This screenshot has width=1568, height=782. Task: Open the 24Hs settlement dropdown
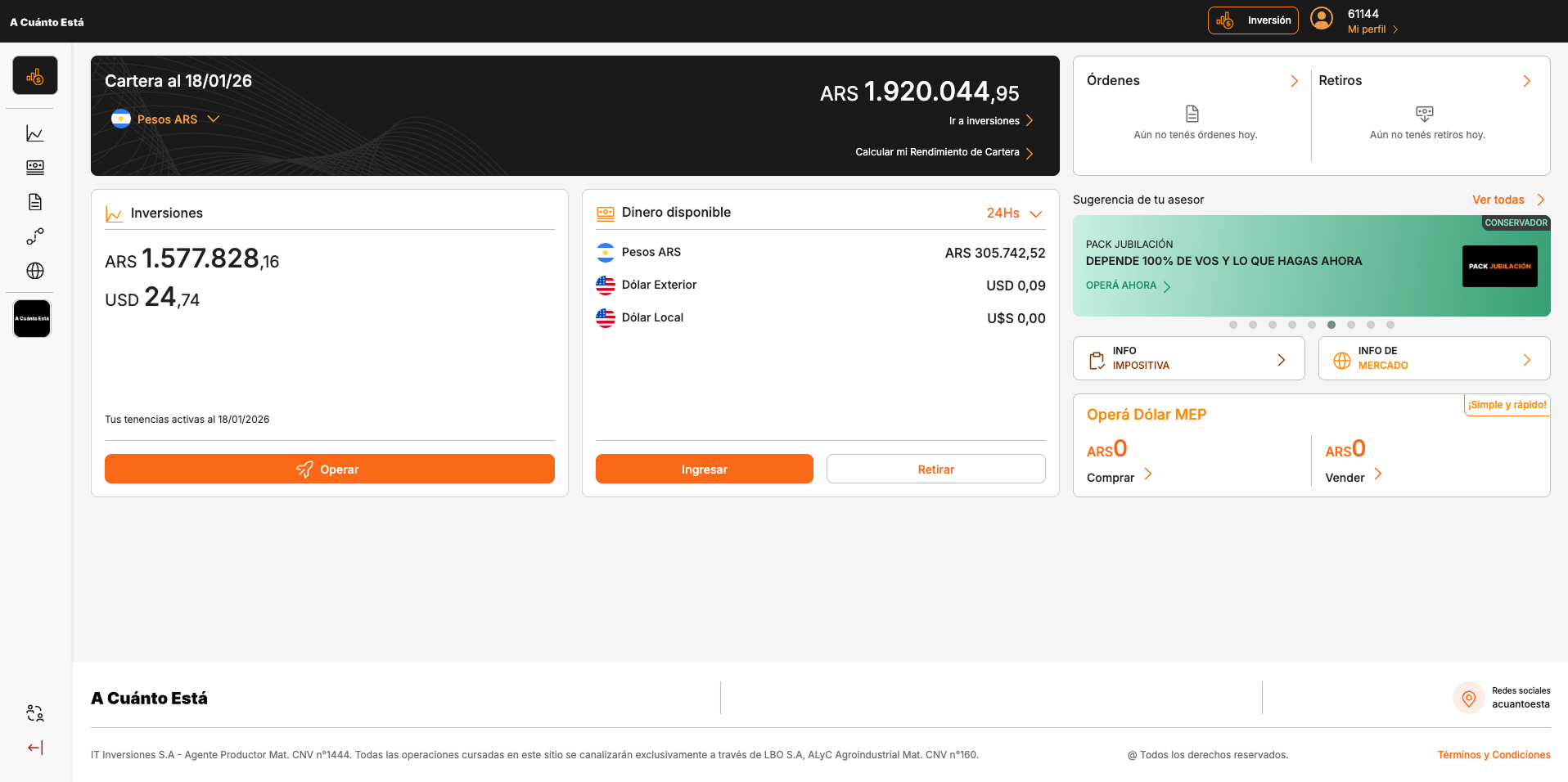click(1013, 213)
